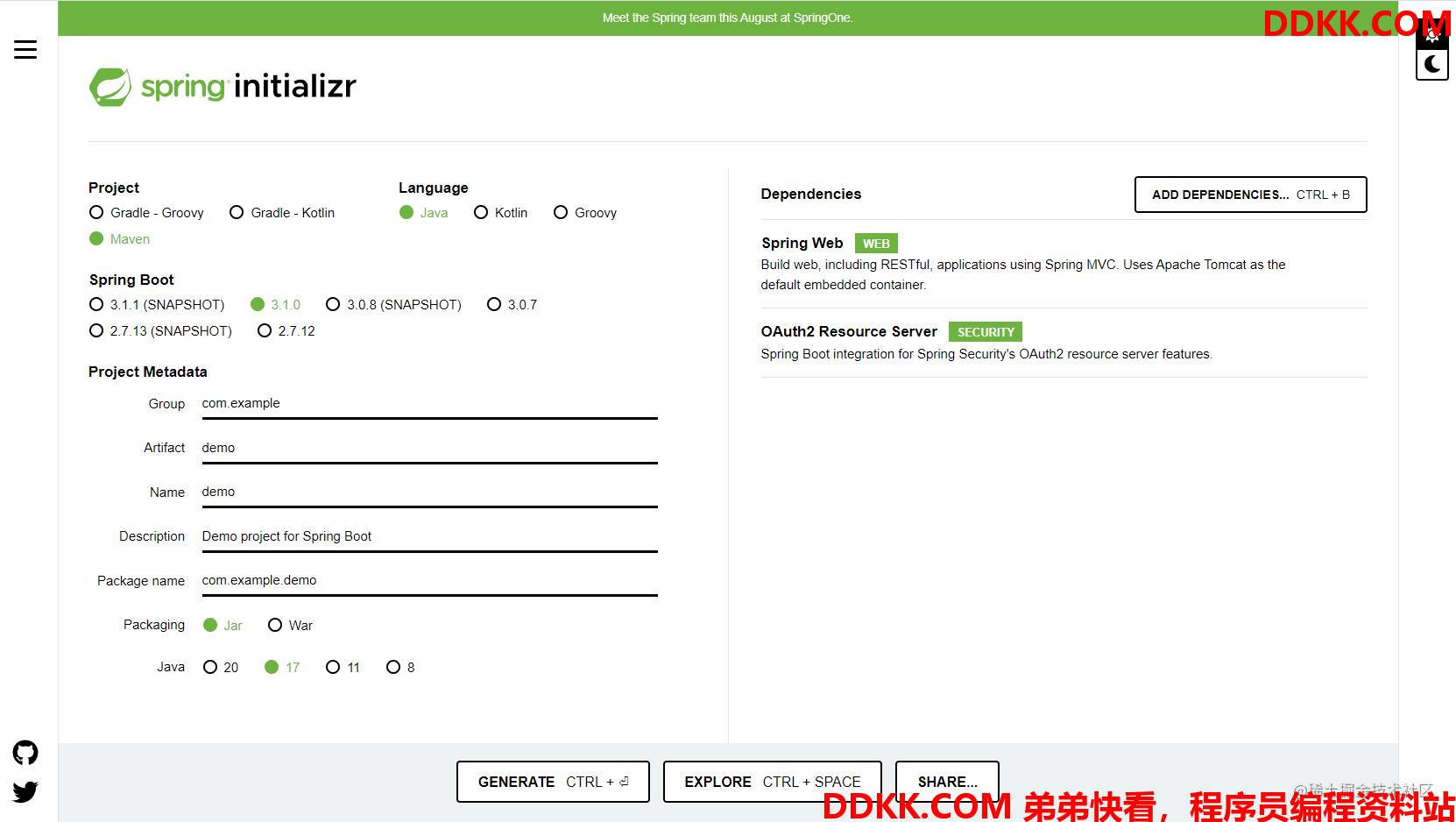1456x822 pixels.
Task: Select Gradle - Kotlin project
Action: pos(282,213)
